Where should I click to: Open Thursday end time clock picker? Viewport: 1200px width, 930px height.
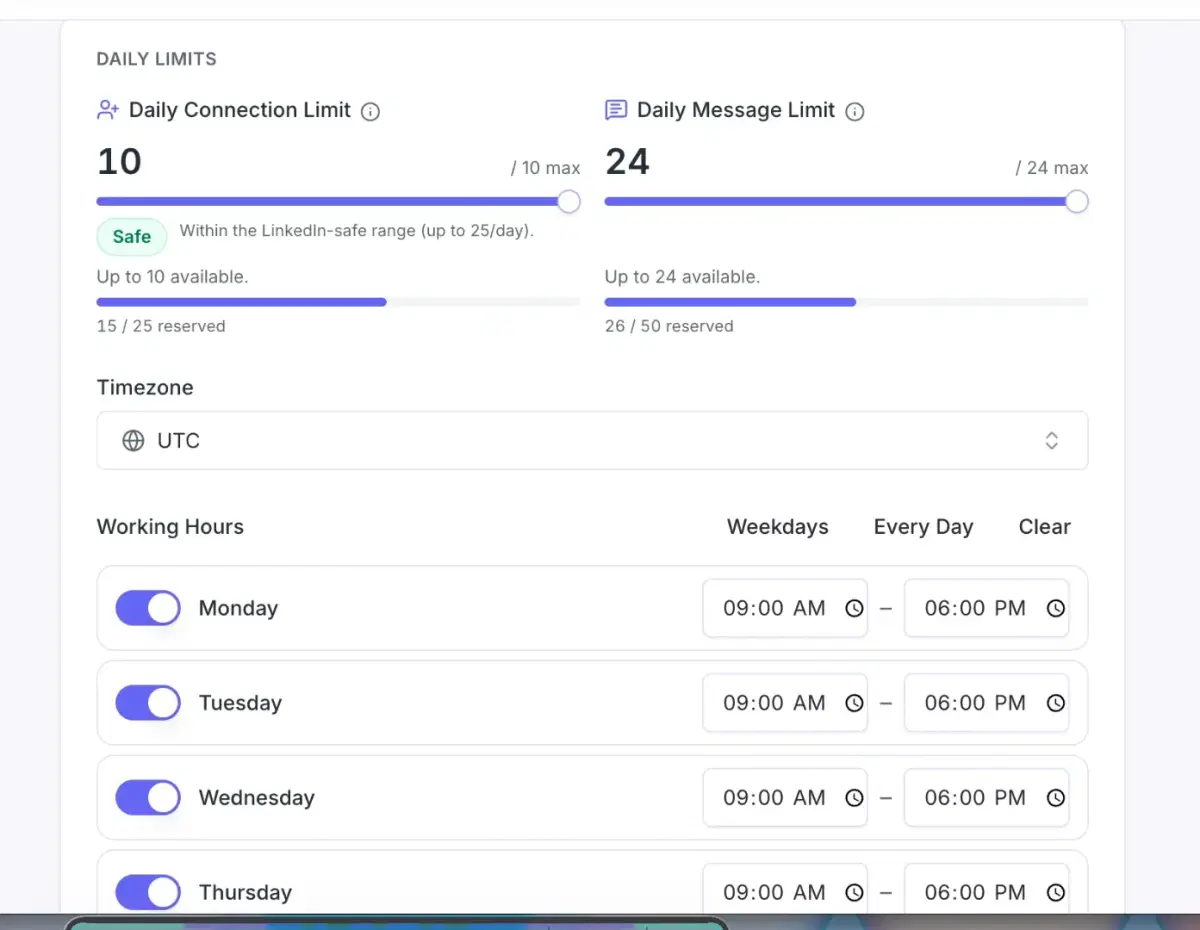(1056, 892)
